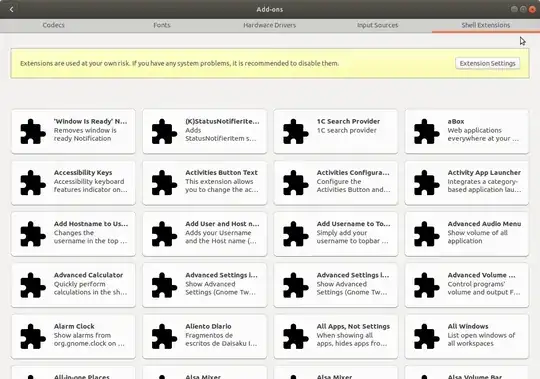
Task: Switch to the Codecs tab
Action: tap(53, 25)
